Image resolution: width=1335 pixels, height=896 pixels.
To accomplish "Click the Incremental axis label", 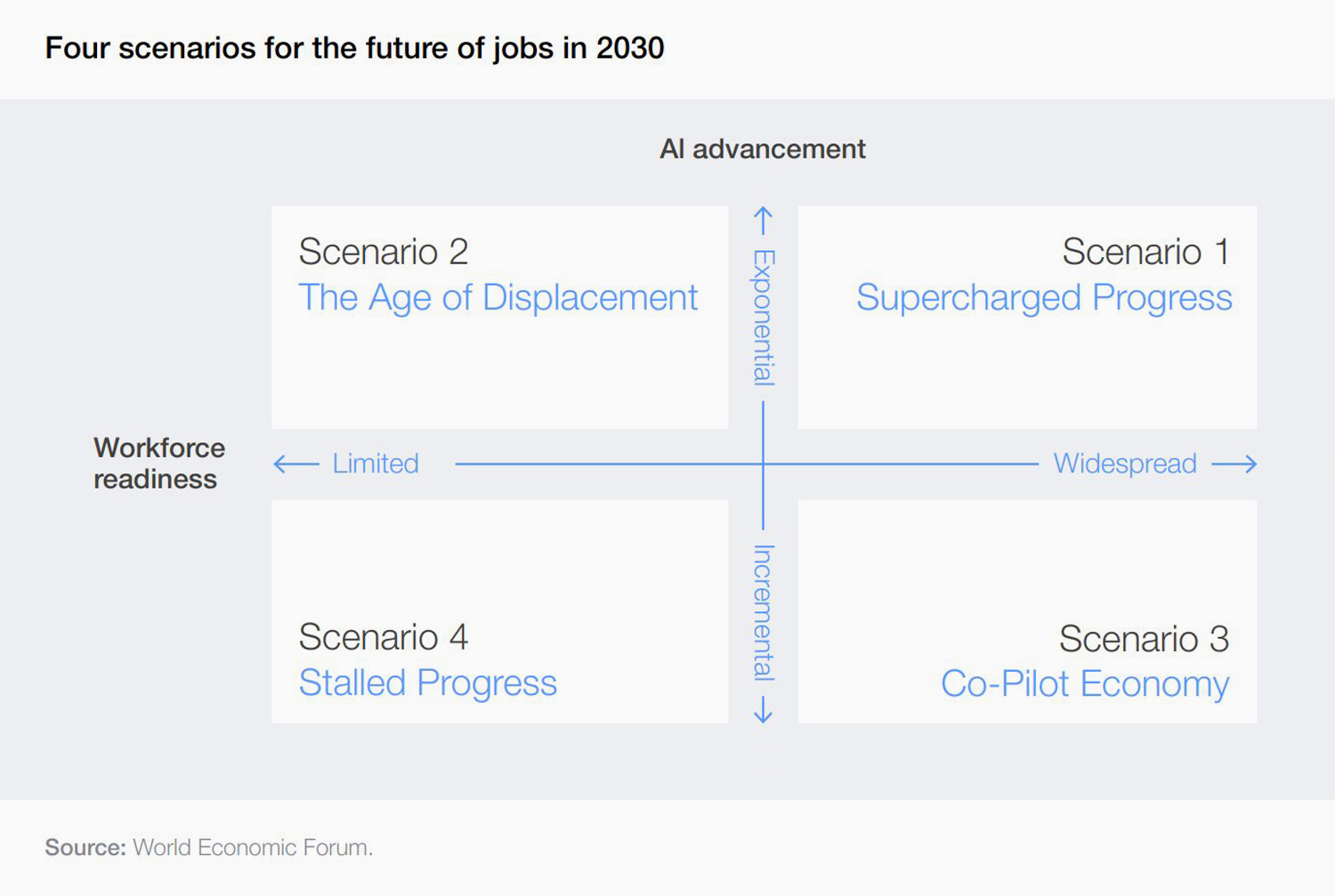I will coord(764,612).
